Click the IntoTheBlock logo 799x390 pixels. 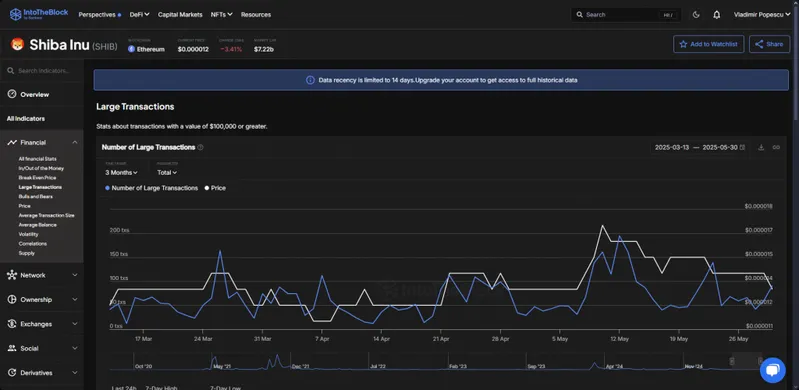point(39,14)
